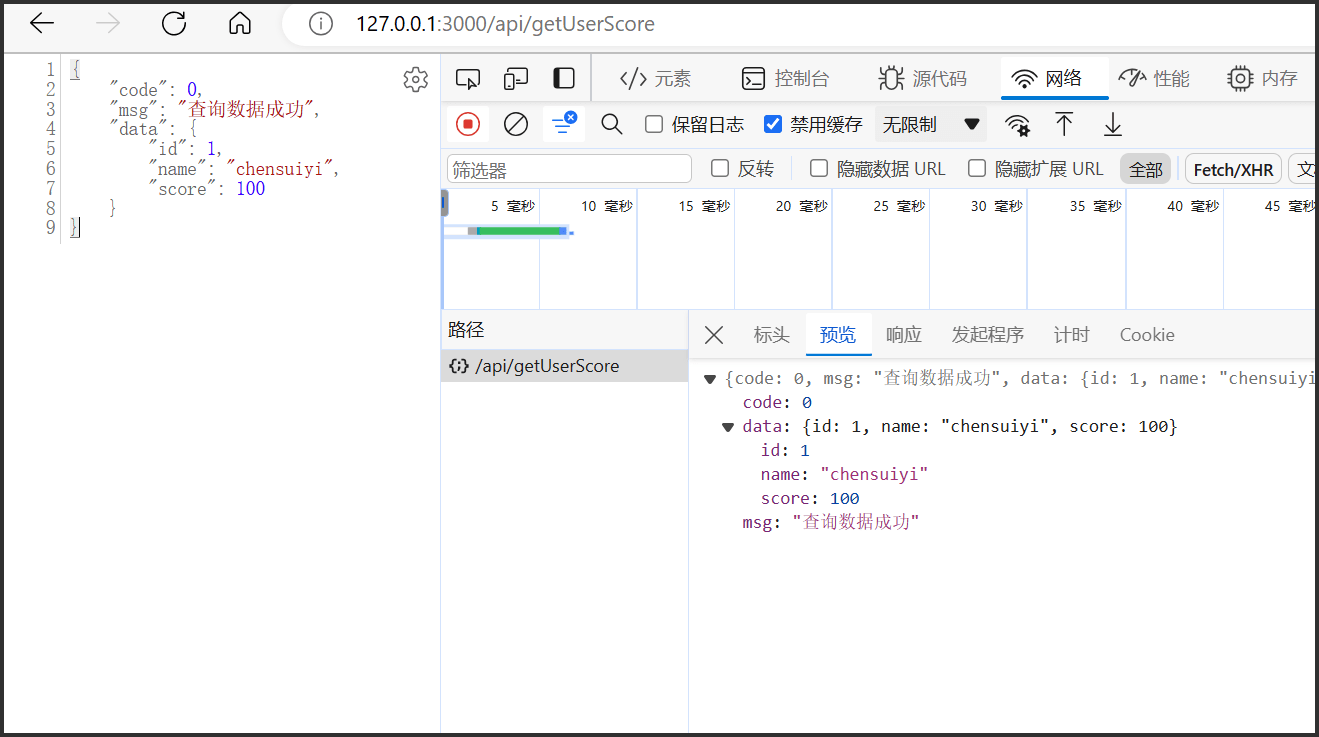Open the Cookie request tab
The width and height of the screenshot is (1319, 737).
pyautogui.click(x=1147, y=335)
